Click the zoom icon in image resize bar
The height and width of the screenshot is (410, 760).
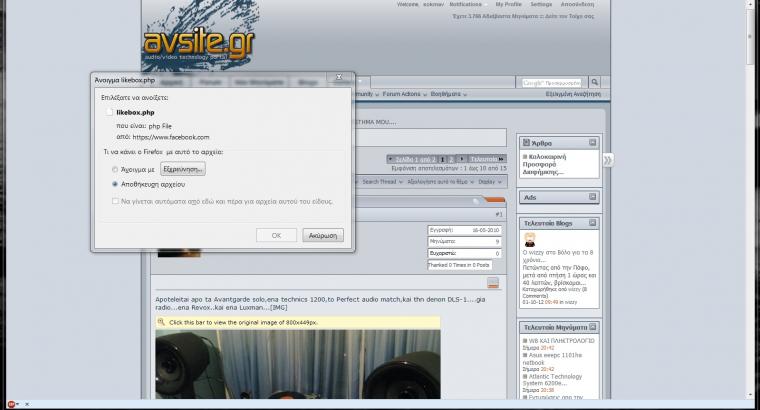coord(161,322)
